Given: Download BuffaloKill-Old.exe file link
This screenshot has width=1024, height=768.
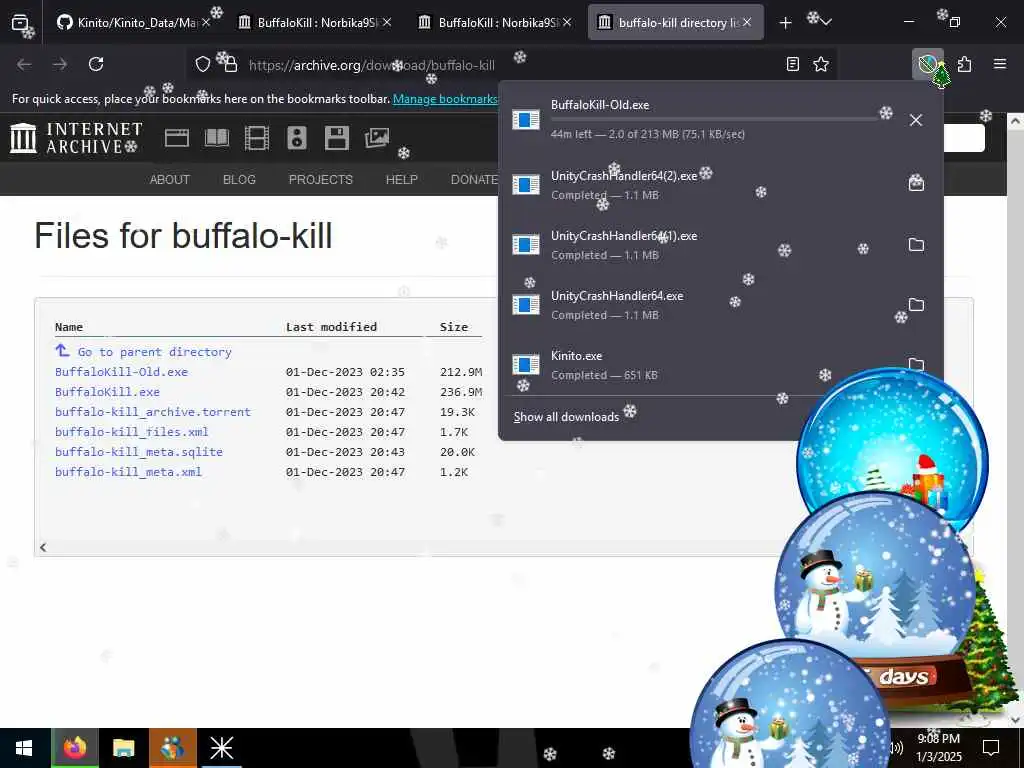Looking at the screenshot, I should click(121, 372).
